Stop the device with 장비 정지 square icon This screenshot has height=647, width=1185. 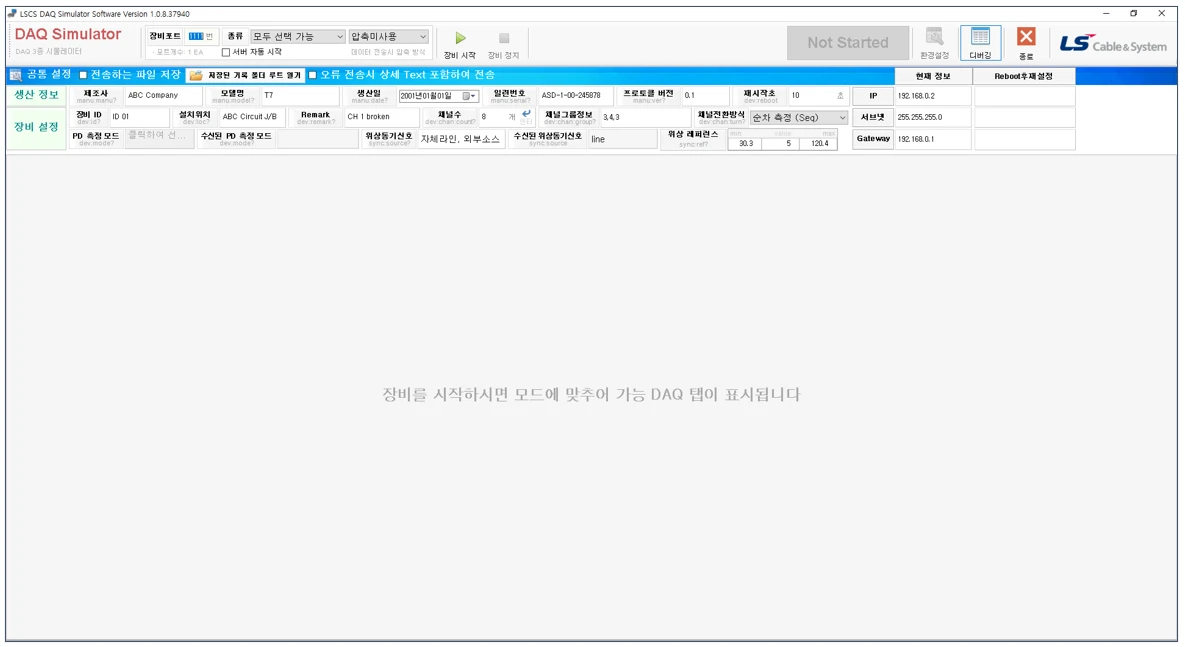tap(504, 38)
